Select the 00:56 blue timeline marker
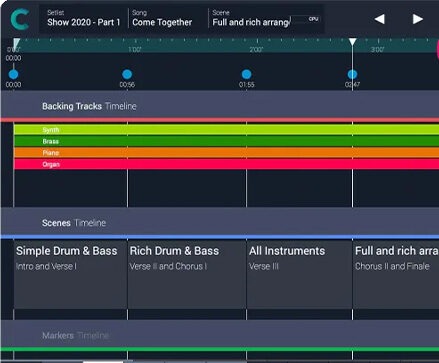The width and height of the screenshot is (439, 363). click(127, 74)
